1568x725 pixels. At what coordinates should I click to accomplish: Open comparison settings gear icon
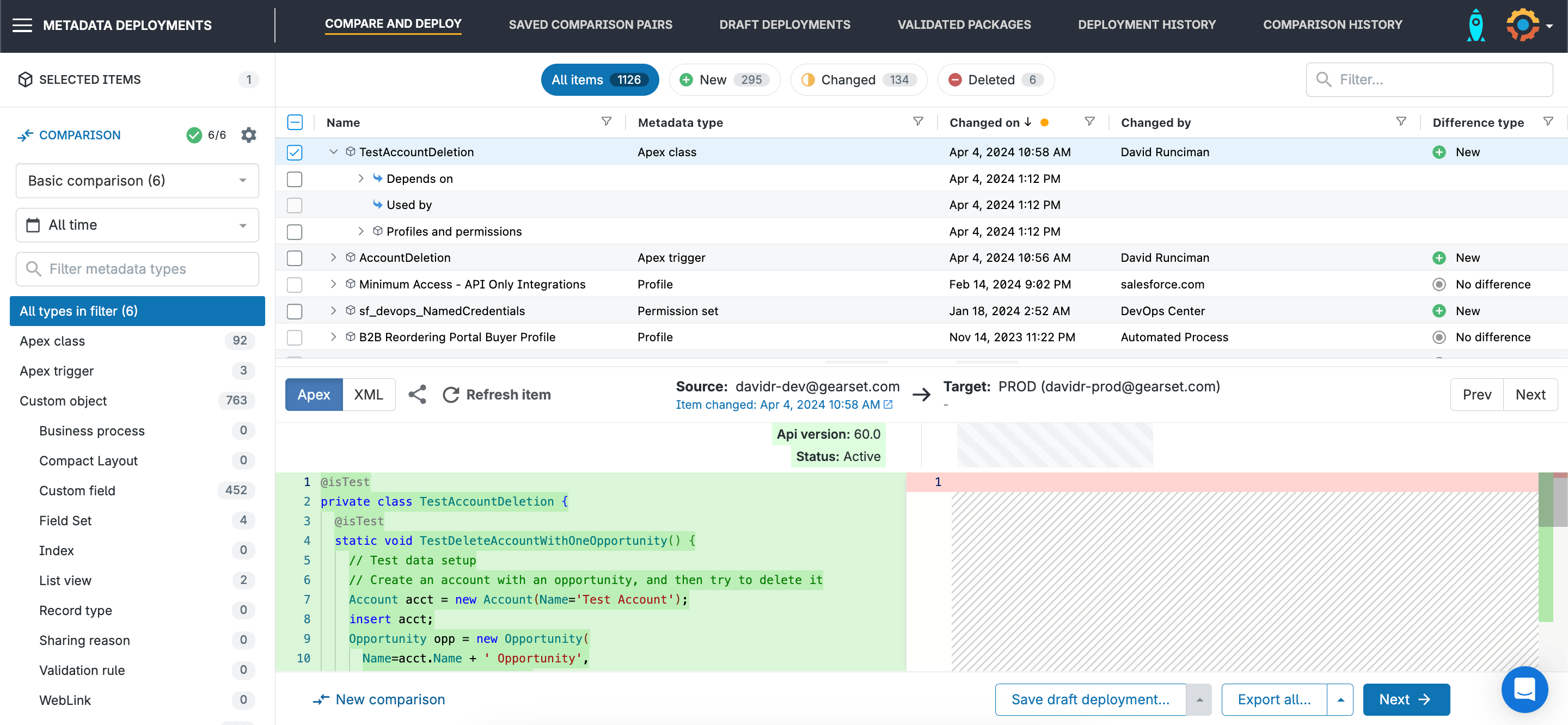pyautogui.click(x=248, y=134)
